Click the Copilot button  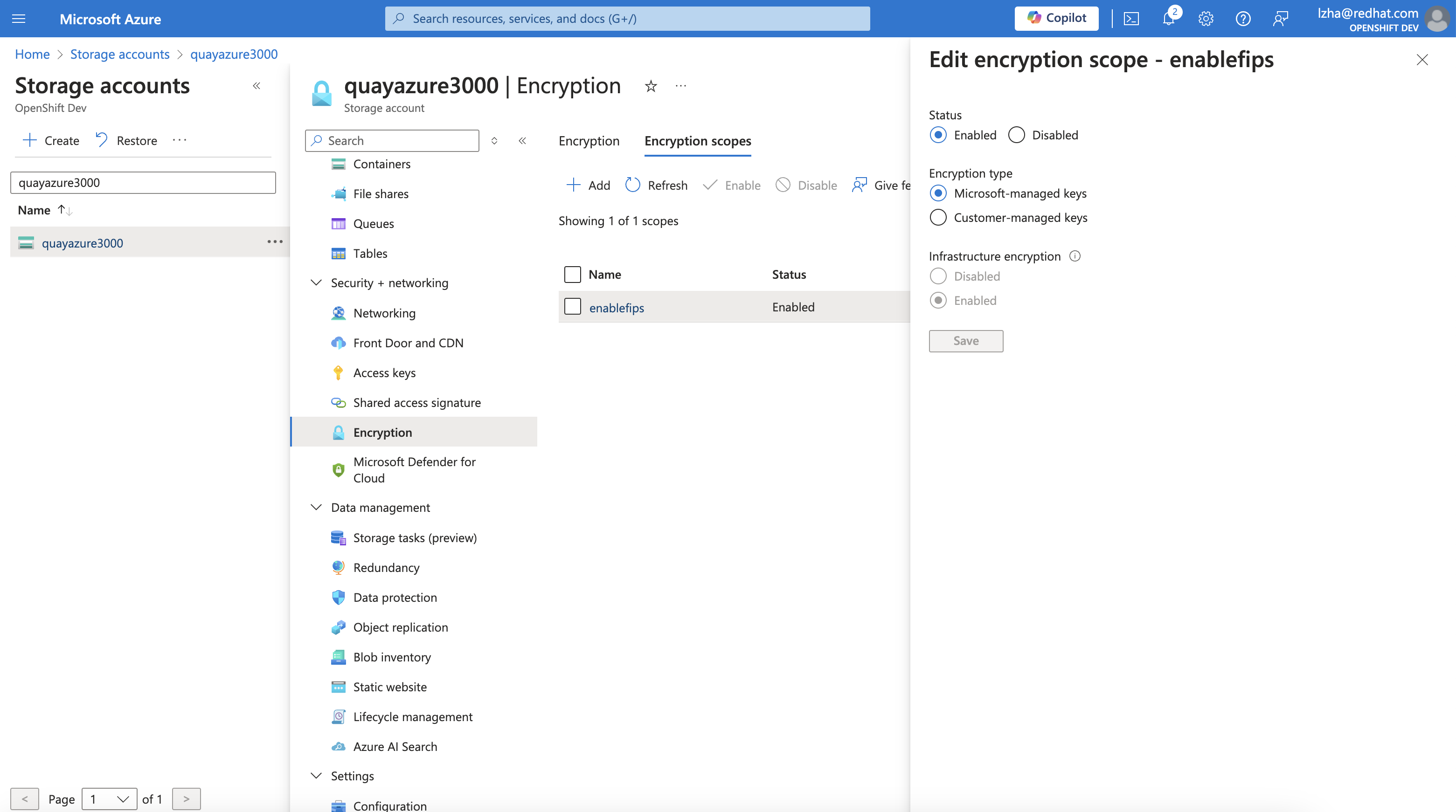coord(1056,19)
